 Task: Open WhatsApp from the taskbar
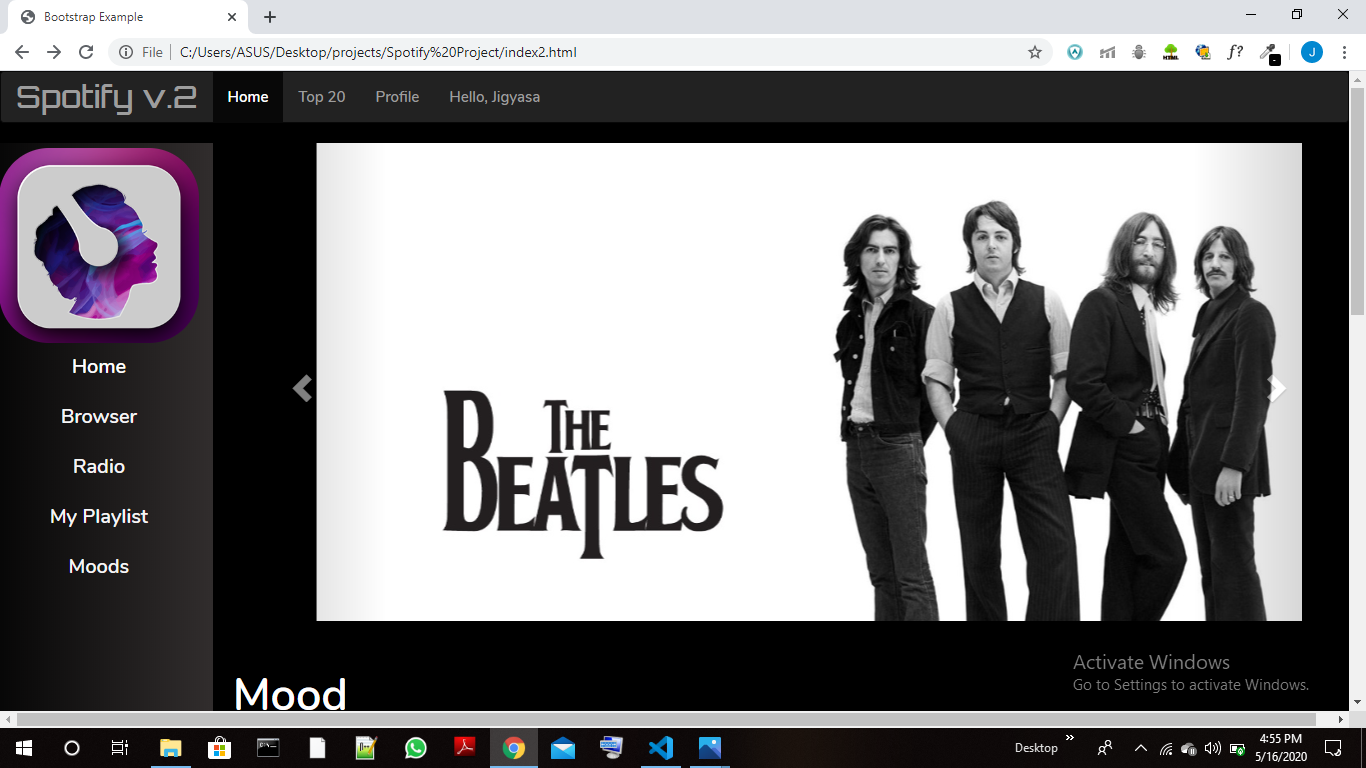pos(415,747)
